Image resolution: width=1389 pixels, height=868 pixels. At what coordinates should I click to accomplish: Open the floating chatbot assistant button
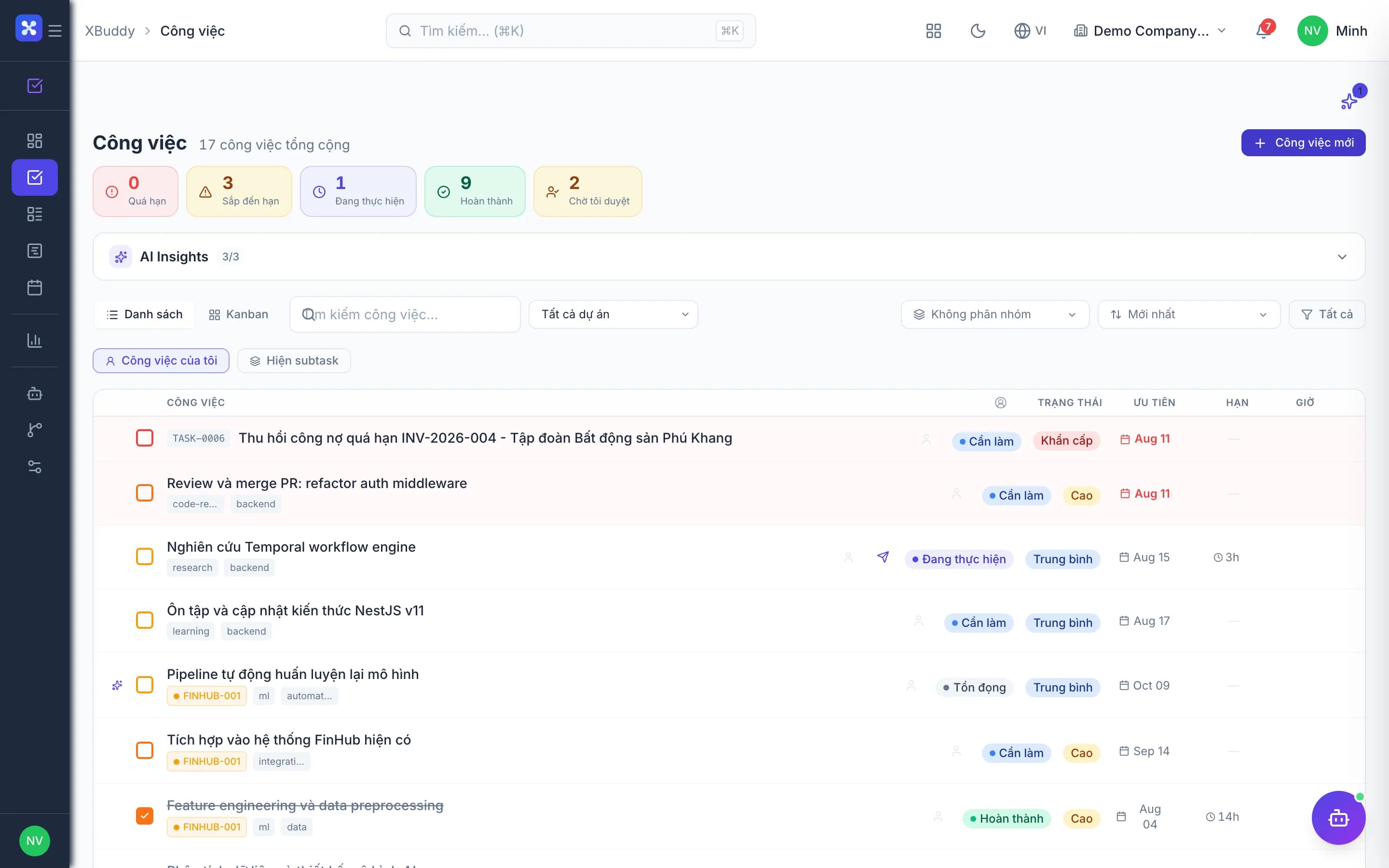coord(1338,818)
